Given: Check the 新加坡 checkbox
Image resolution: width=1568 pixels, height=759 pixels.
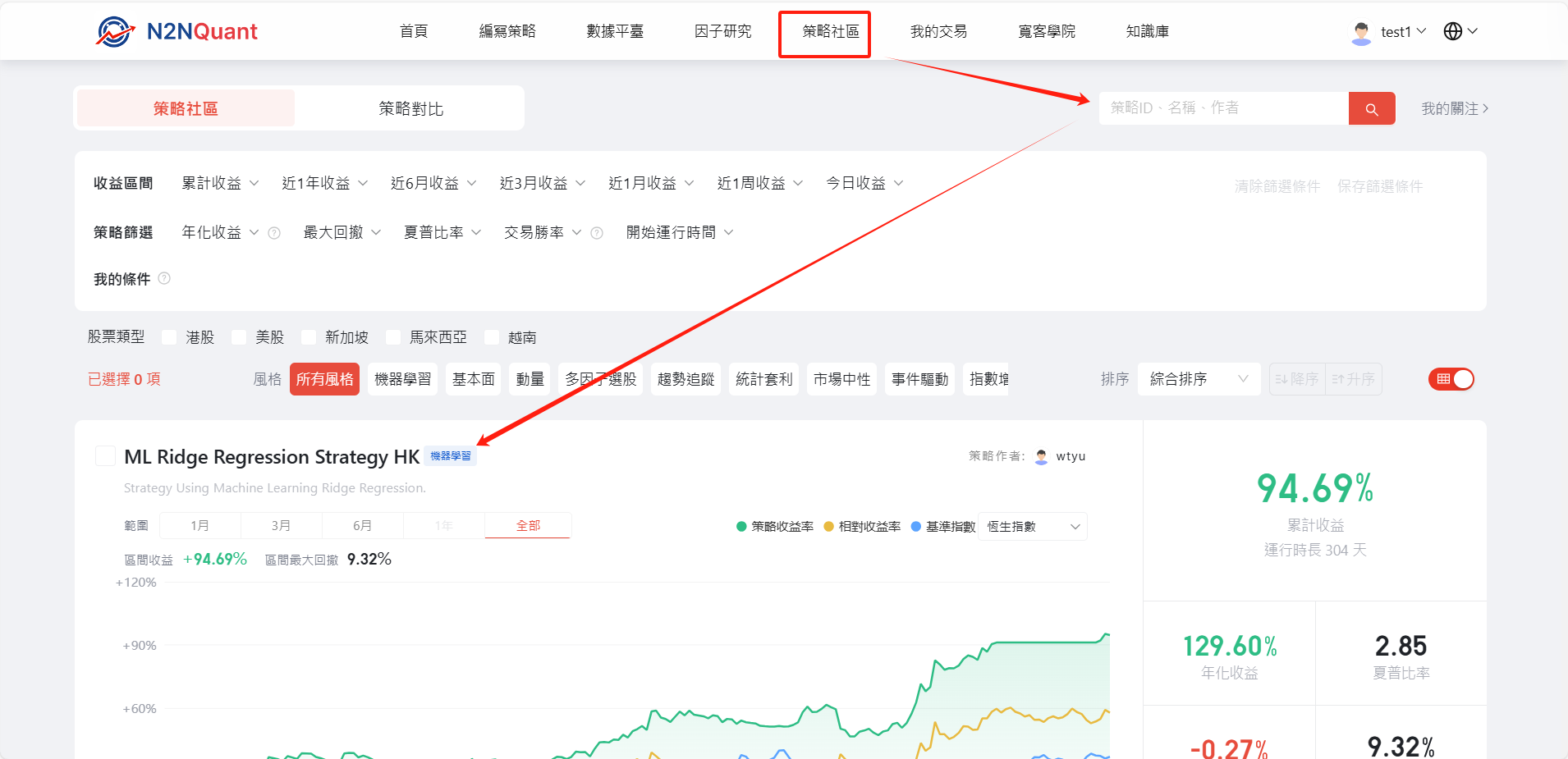Looking at the screenshot, I should pyautogui.click(x=309, y=337).
